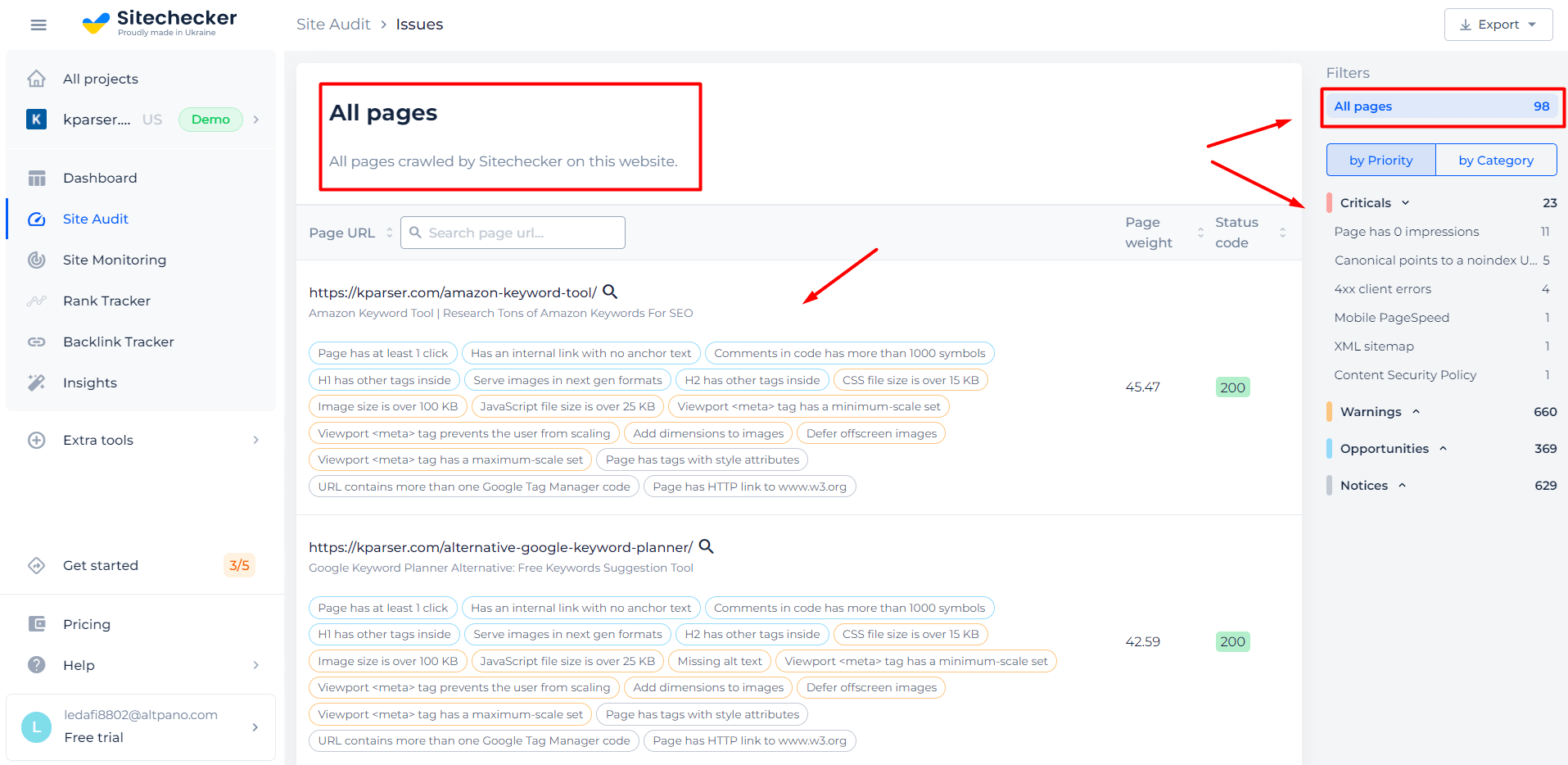Click magnifier icon next to alternative-google-keyword-planner URL

click(706, 546)
